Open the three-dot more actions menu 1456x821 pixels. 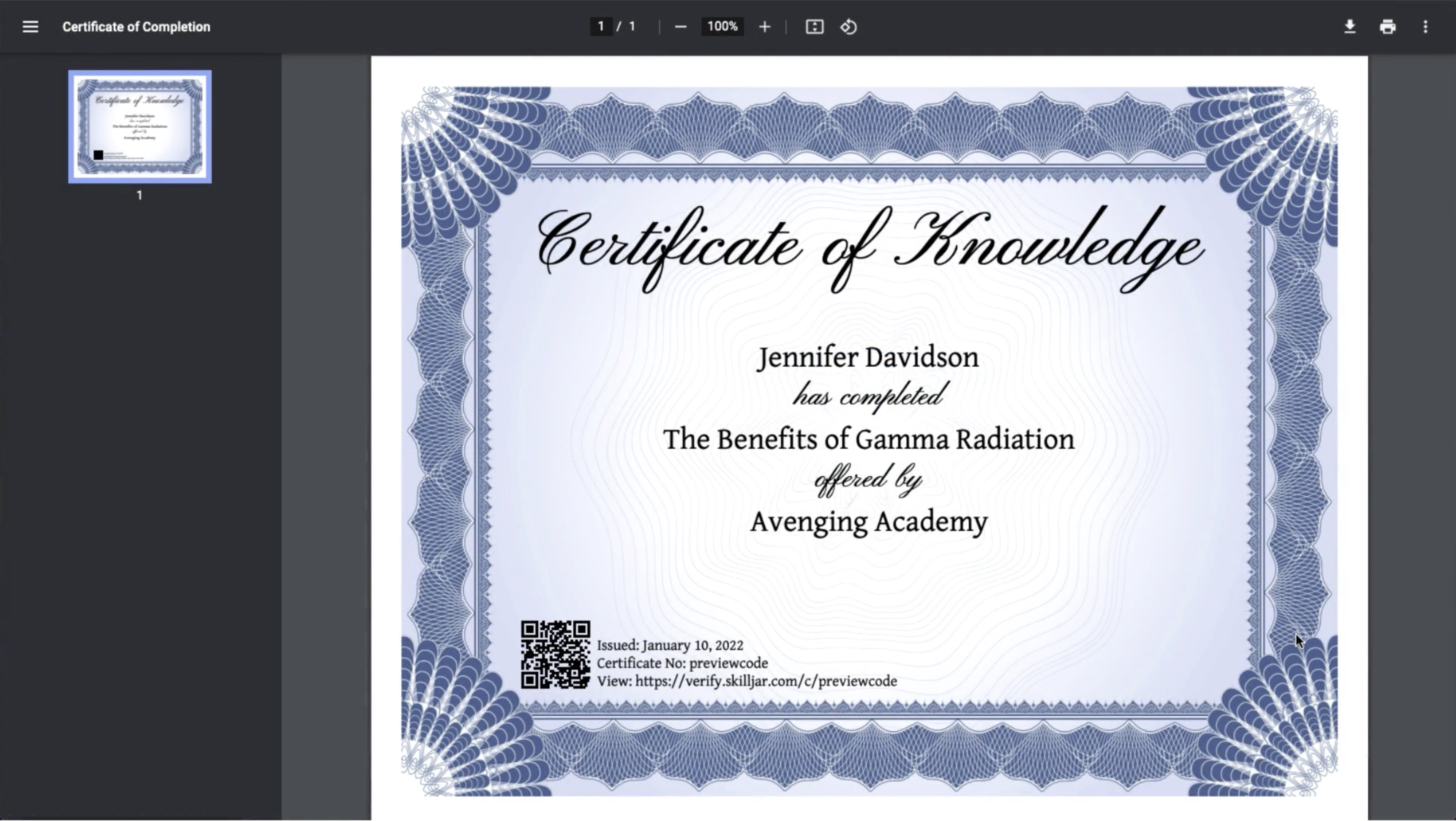tap(1425, 27)
